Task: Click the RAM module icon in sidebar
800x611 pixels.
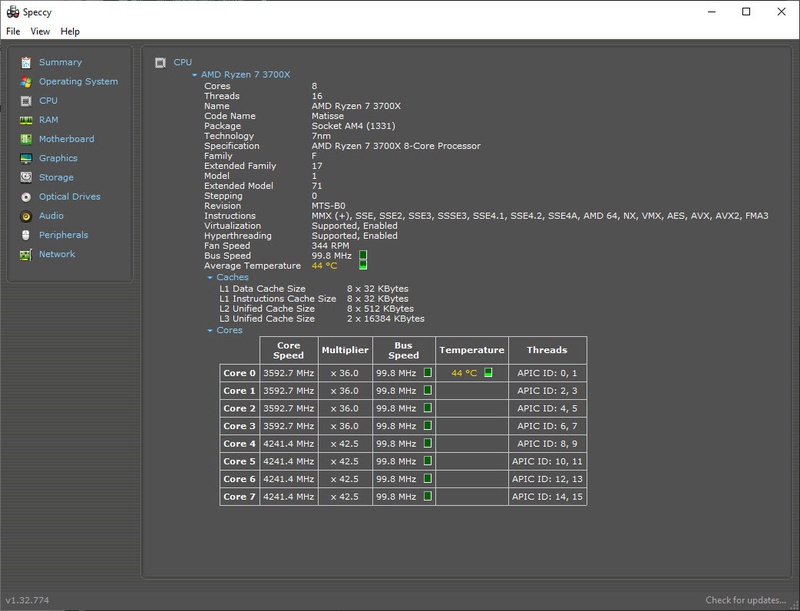Action: coord(26,120)
